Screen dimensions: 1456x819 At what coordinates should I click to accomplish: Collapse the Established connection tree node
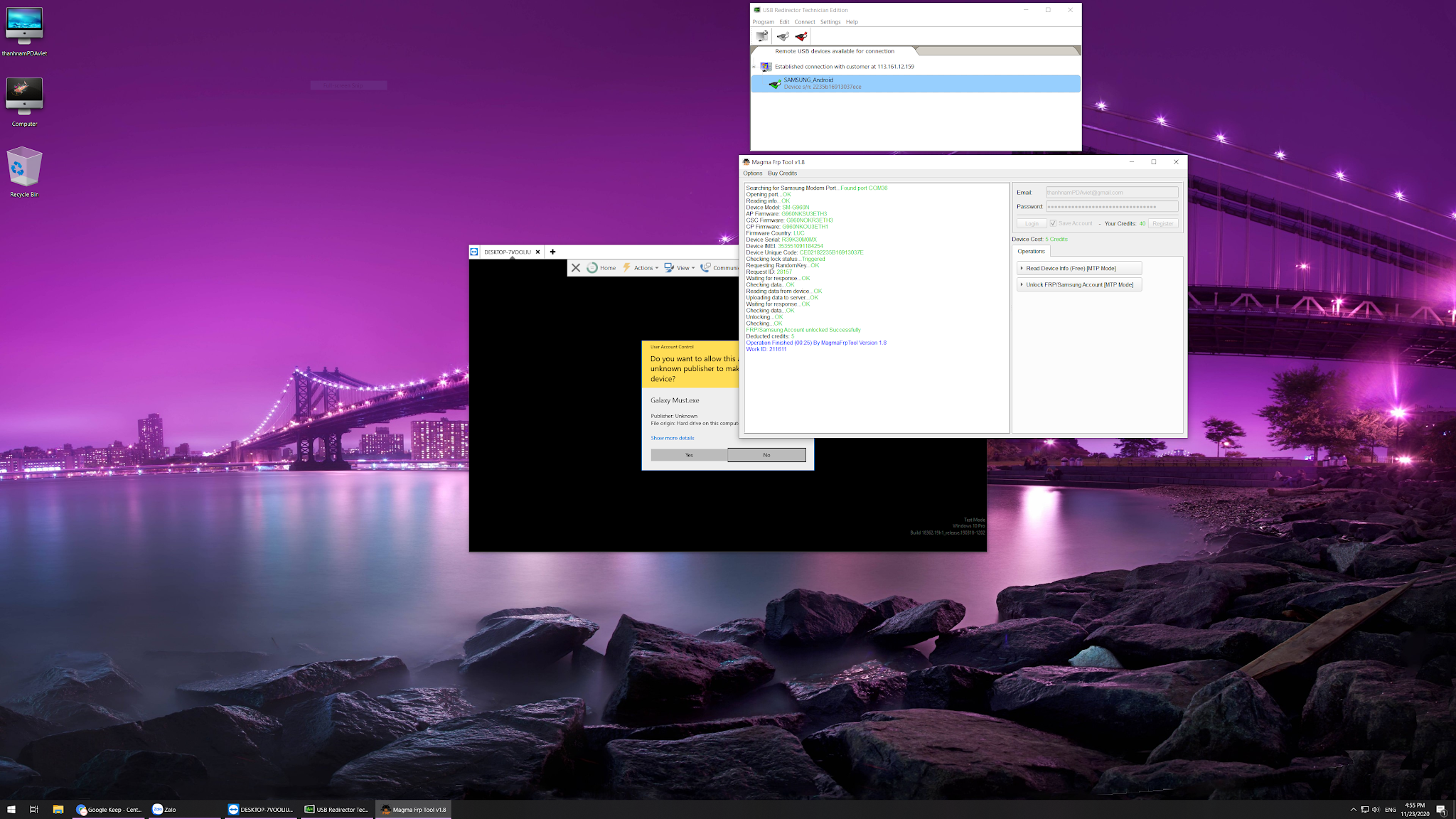[x=754, y=67]
